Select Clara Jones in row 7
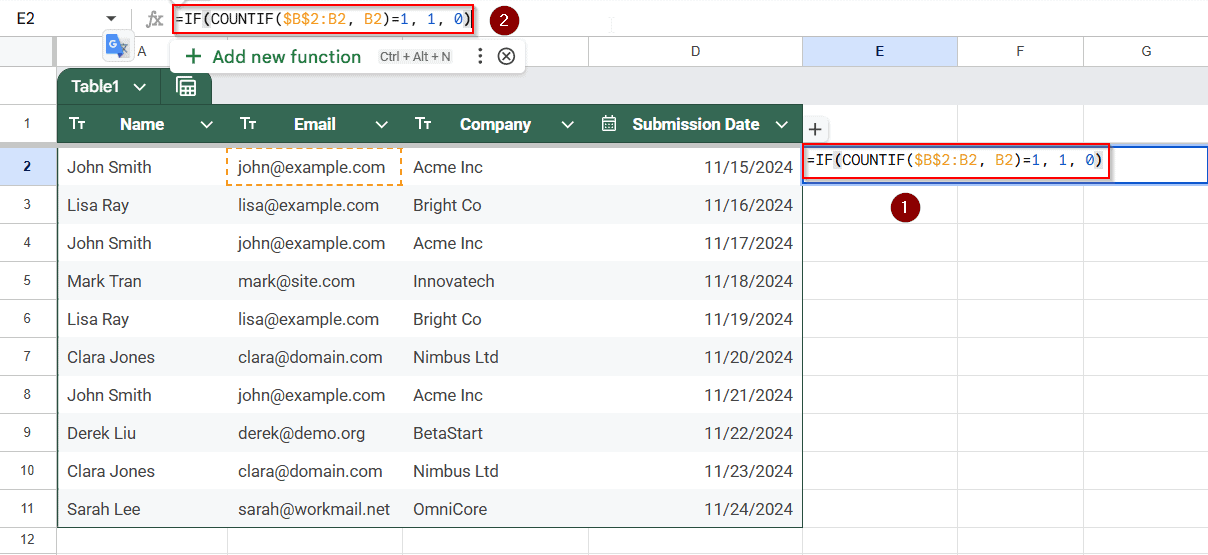 coord(142,357)
